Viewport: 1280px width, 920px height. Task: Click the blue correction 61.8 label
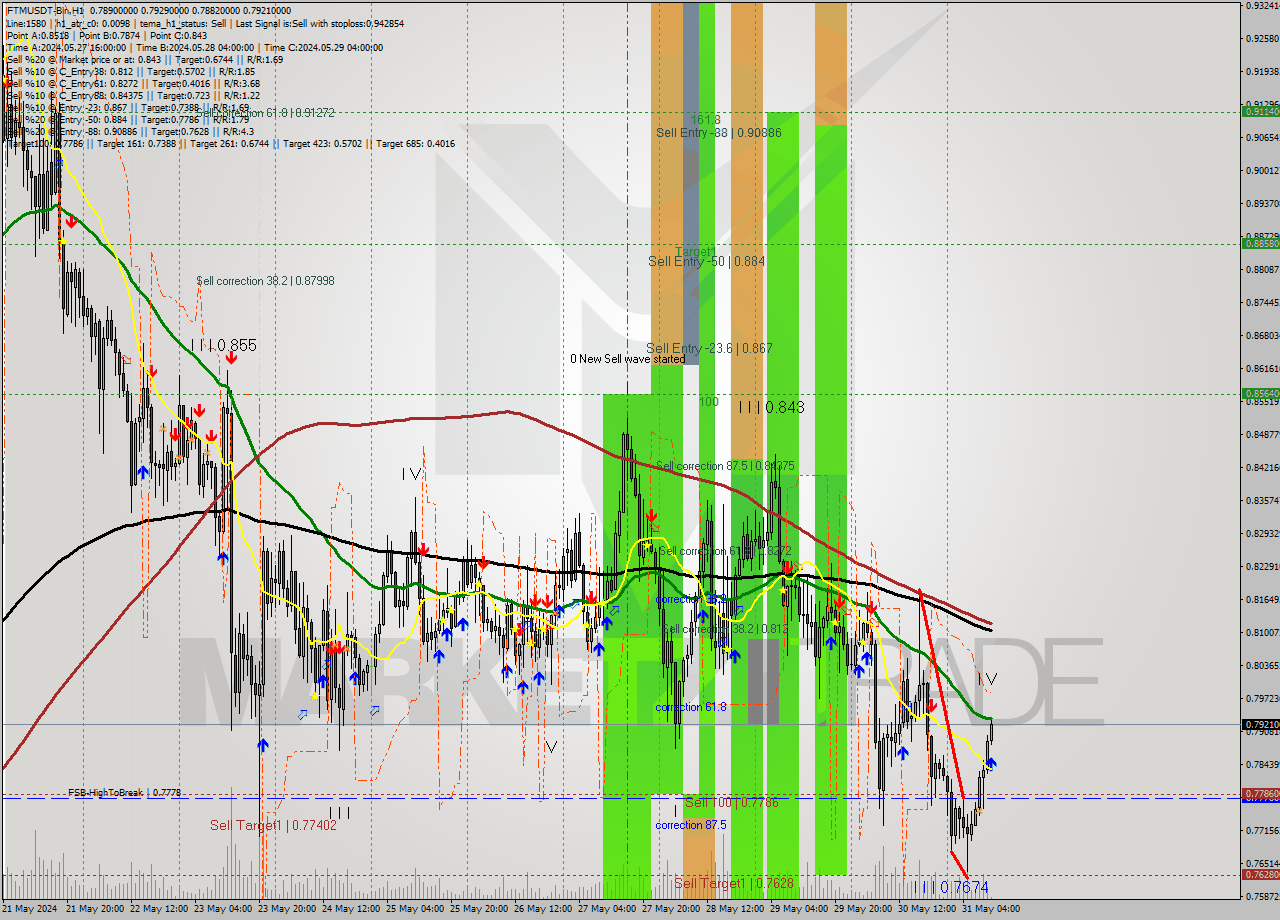point(691,707)
